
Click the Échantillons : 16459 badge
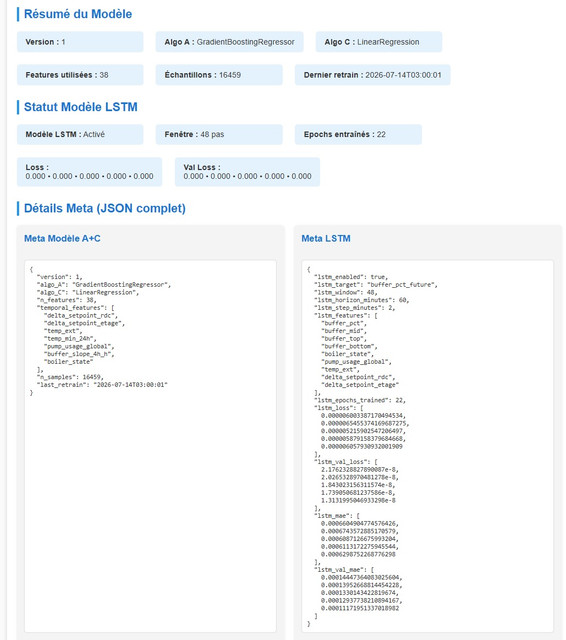[x=219, y=75]
